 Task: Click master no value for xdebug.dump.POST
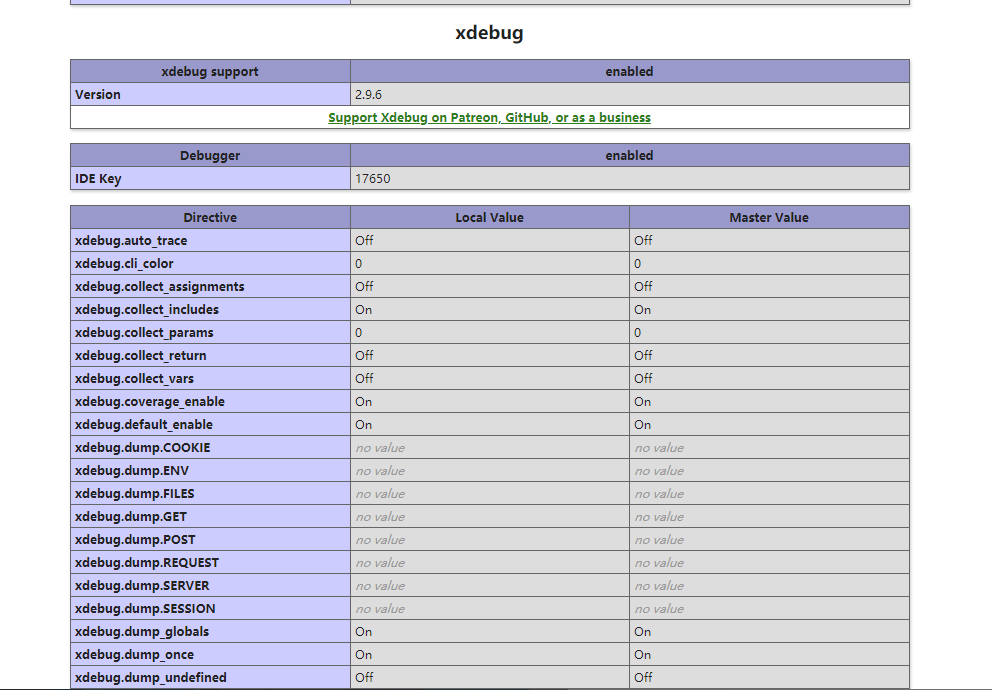point(659,540)
